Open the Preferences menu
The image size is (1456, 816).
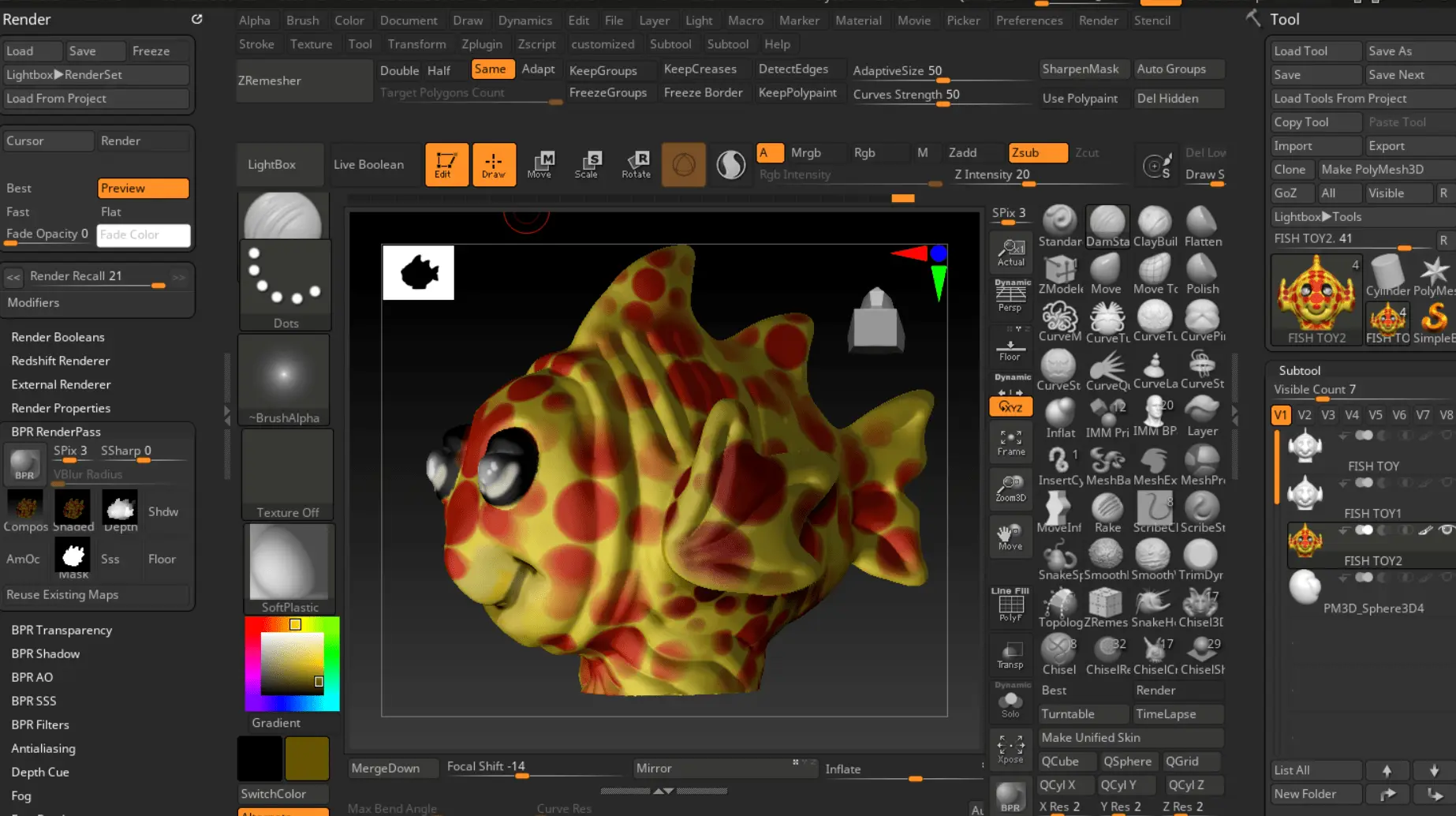(1029, 21)
